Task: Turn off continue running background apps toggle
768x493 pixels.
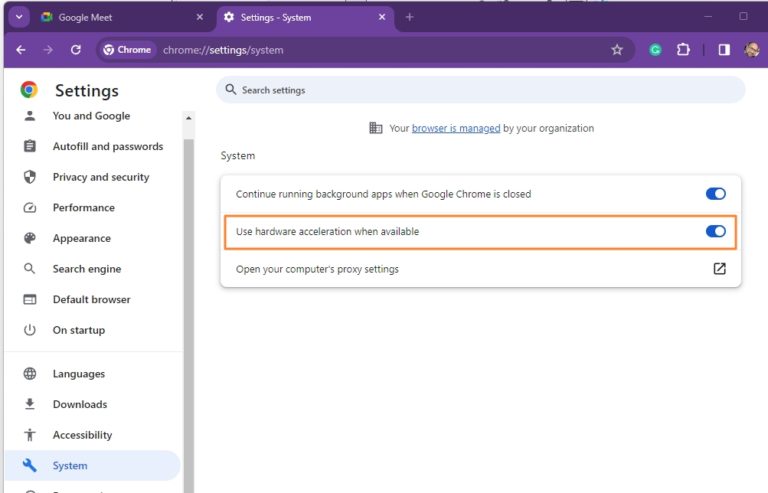Action: (x=715, y=194)
